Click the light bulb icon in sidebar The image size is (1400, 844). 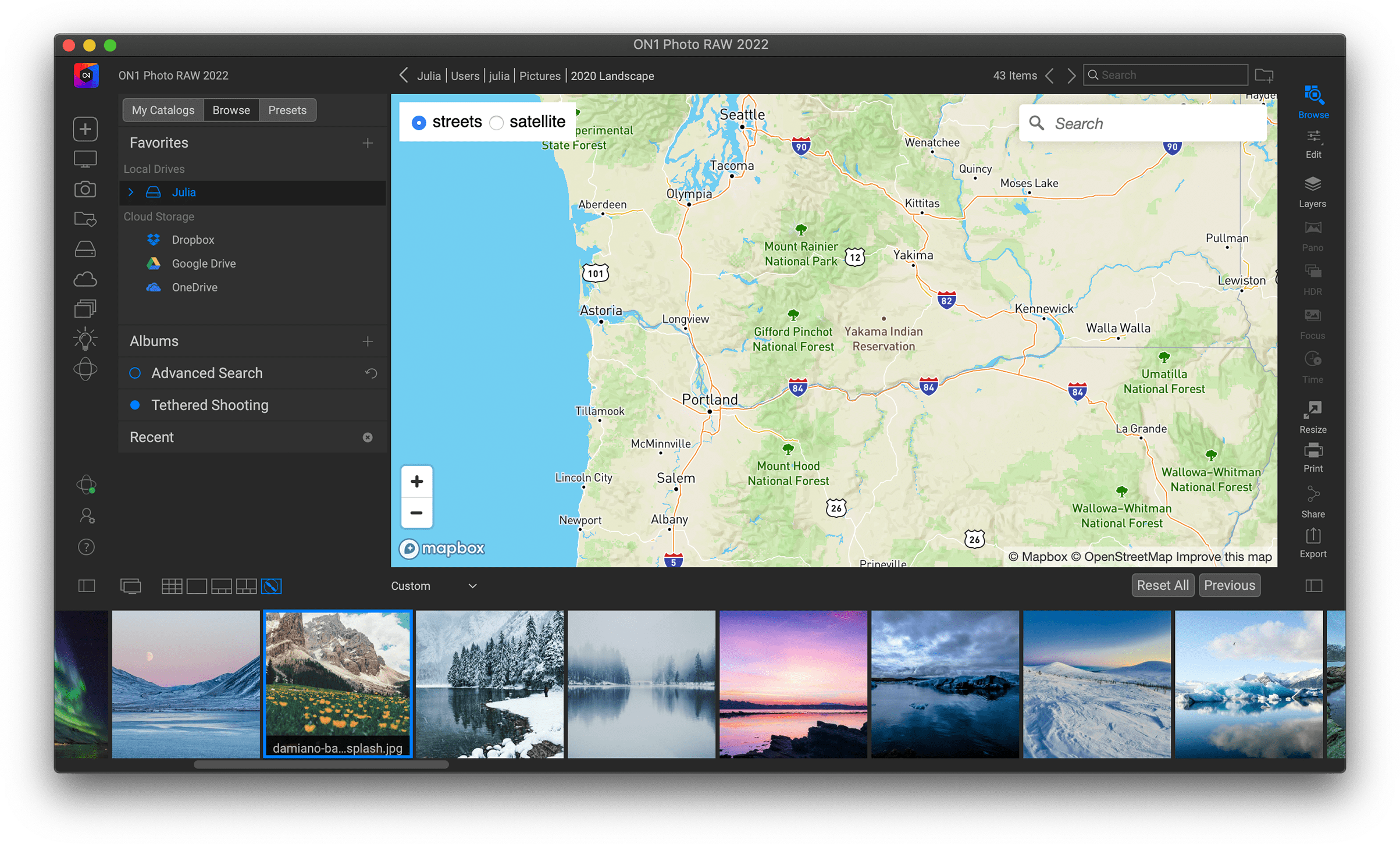[x=85, y=339]
